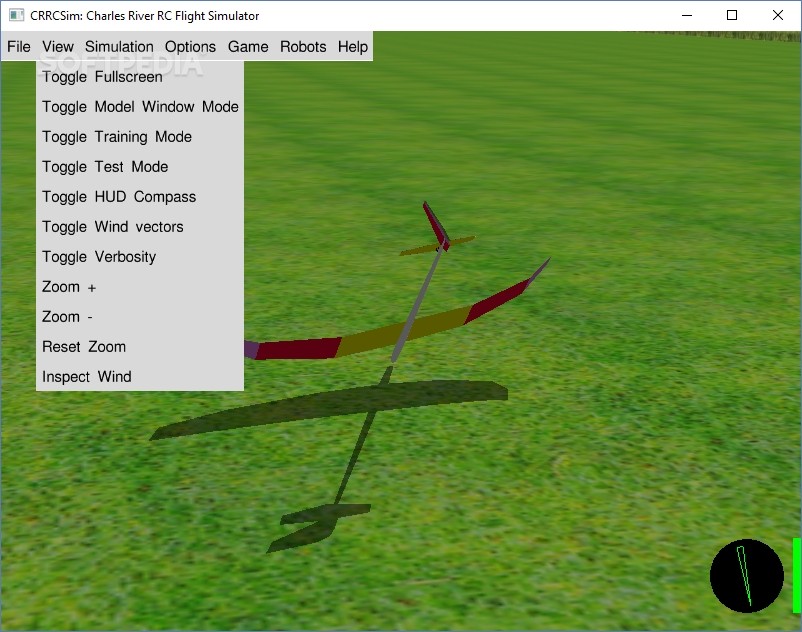Click Zoom + to zoom in
This screenshot has width=802, height=632.
pos(140,287)
